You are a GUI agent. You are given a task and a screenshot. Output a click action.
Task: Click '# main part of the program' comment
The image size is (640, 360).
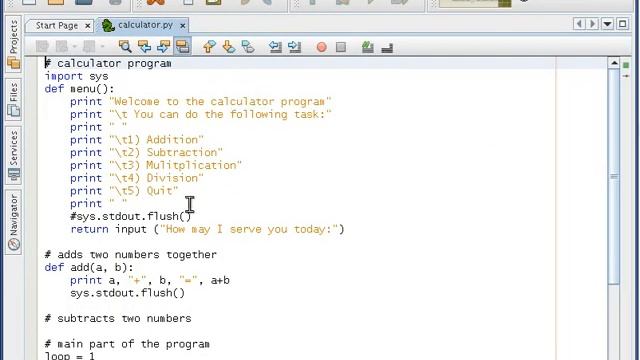point(127,344)
